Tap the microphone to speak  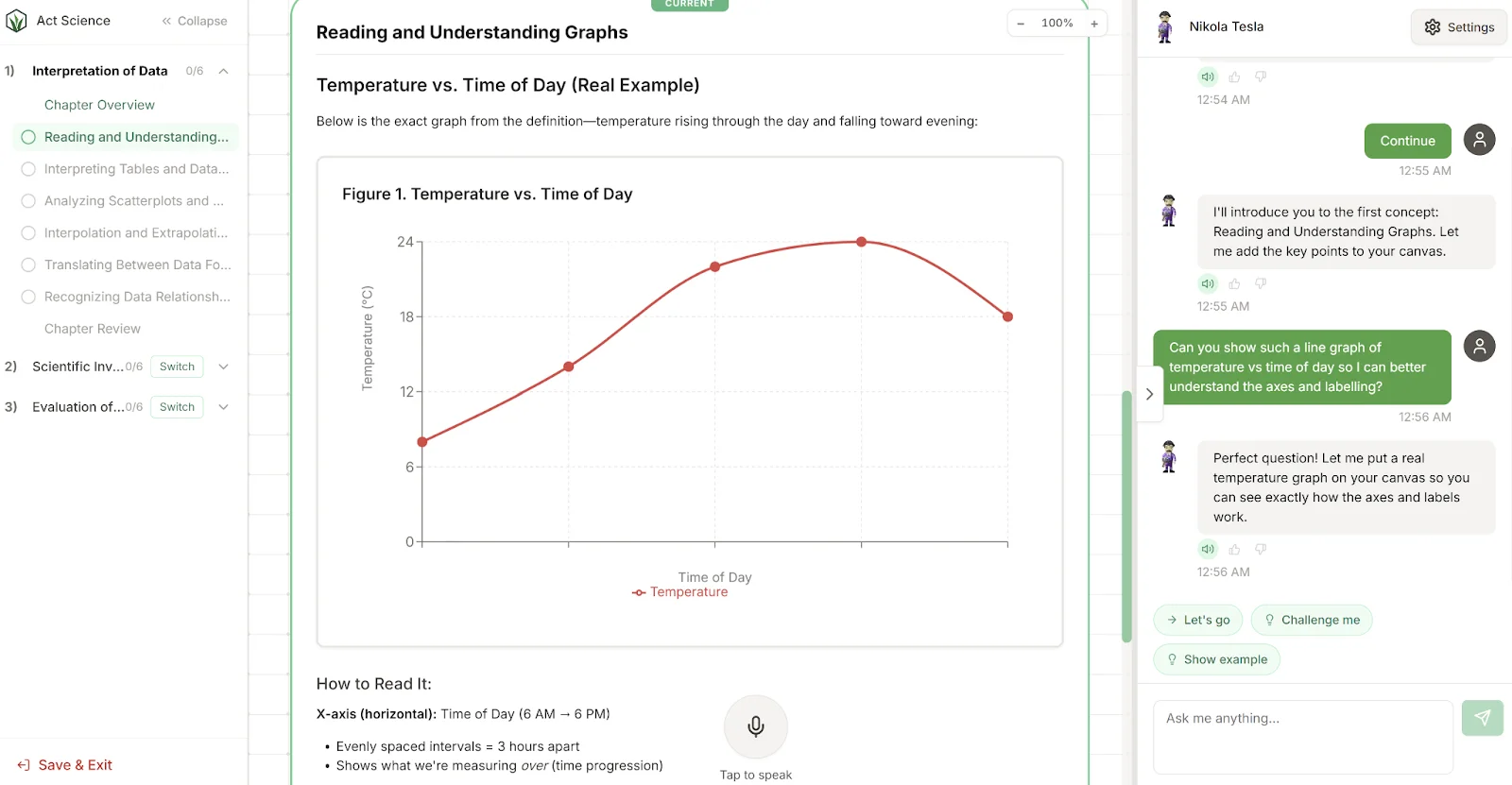pyautogui.click(x=755, y=726)
